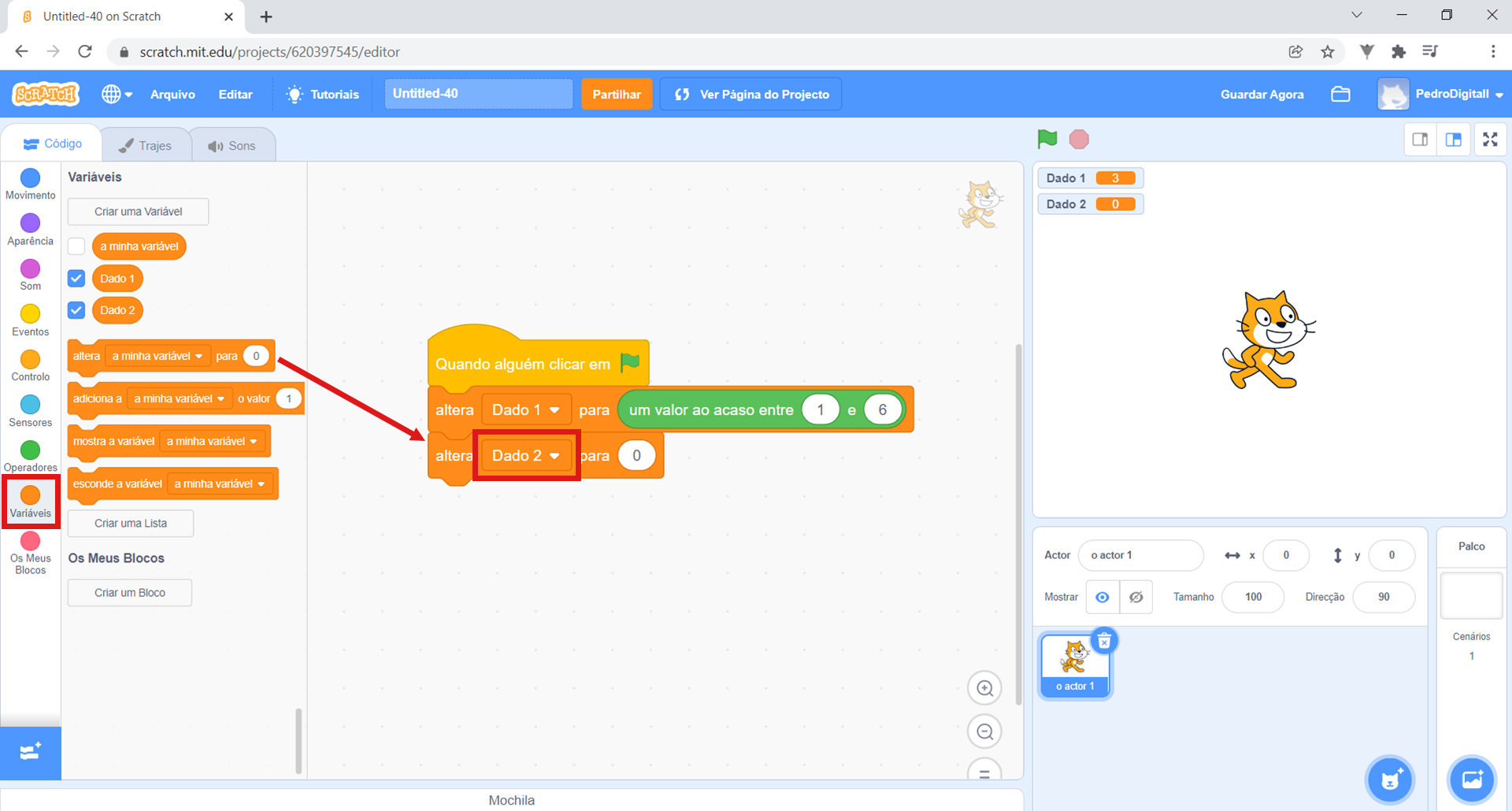Select the 'o actor 1' sprite thumbnail

1075,665
